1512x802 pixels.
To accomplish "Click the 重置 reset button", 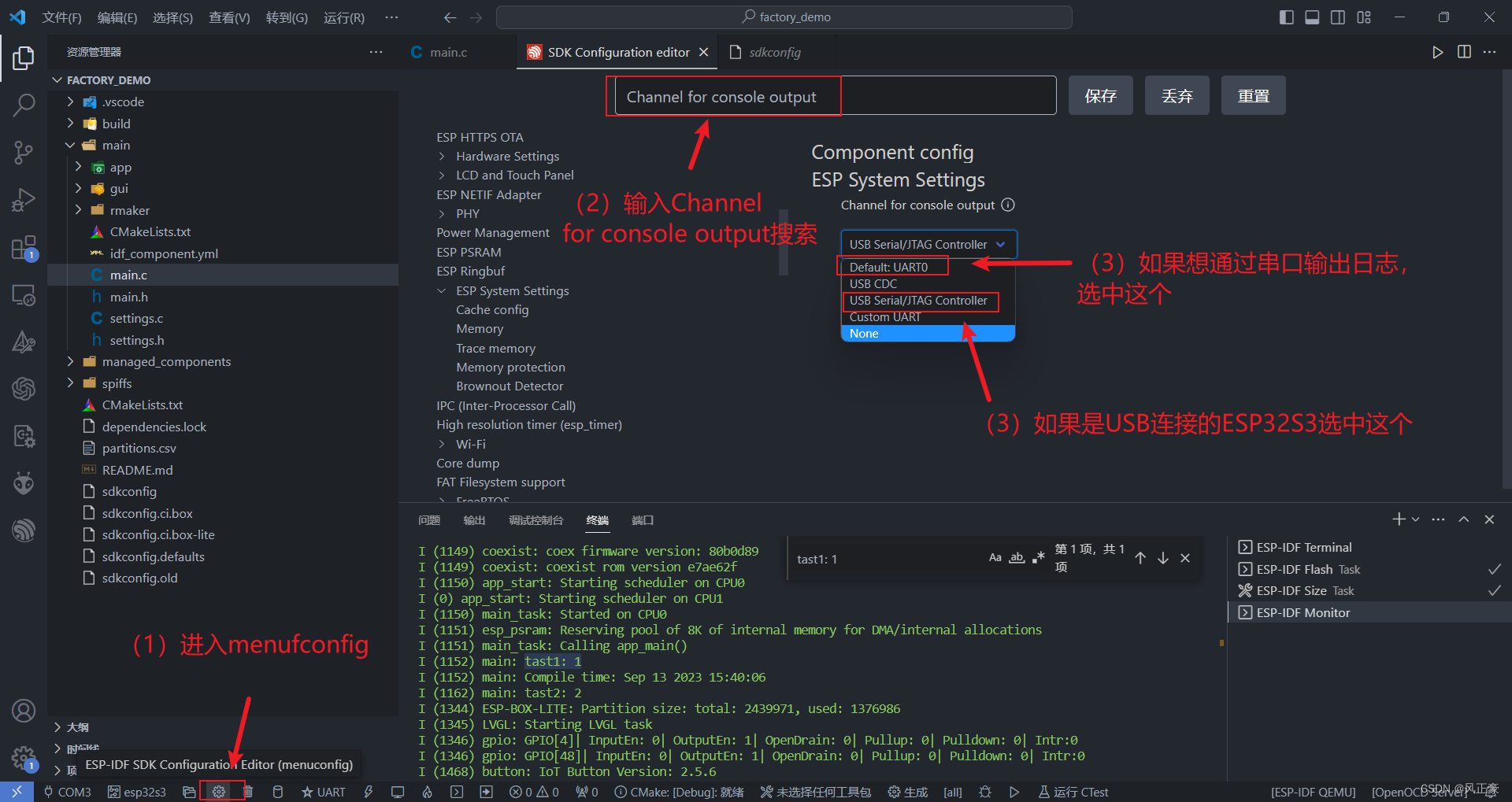I will point(1253,95).
